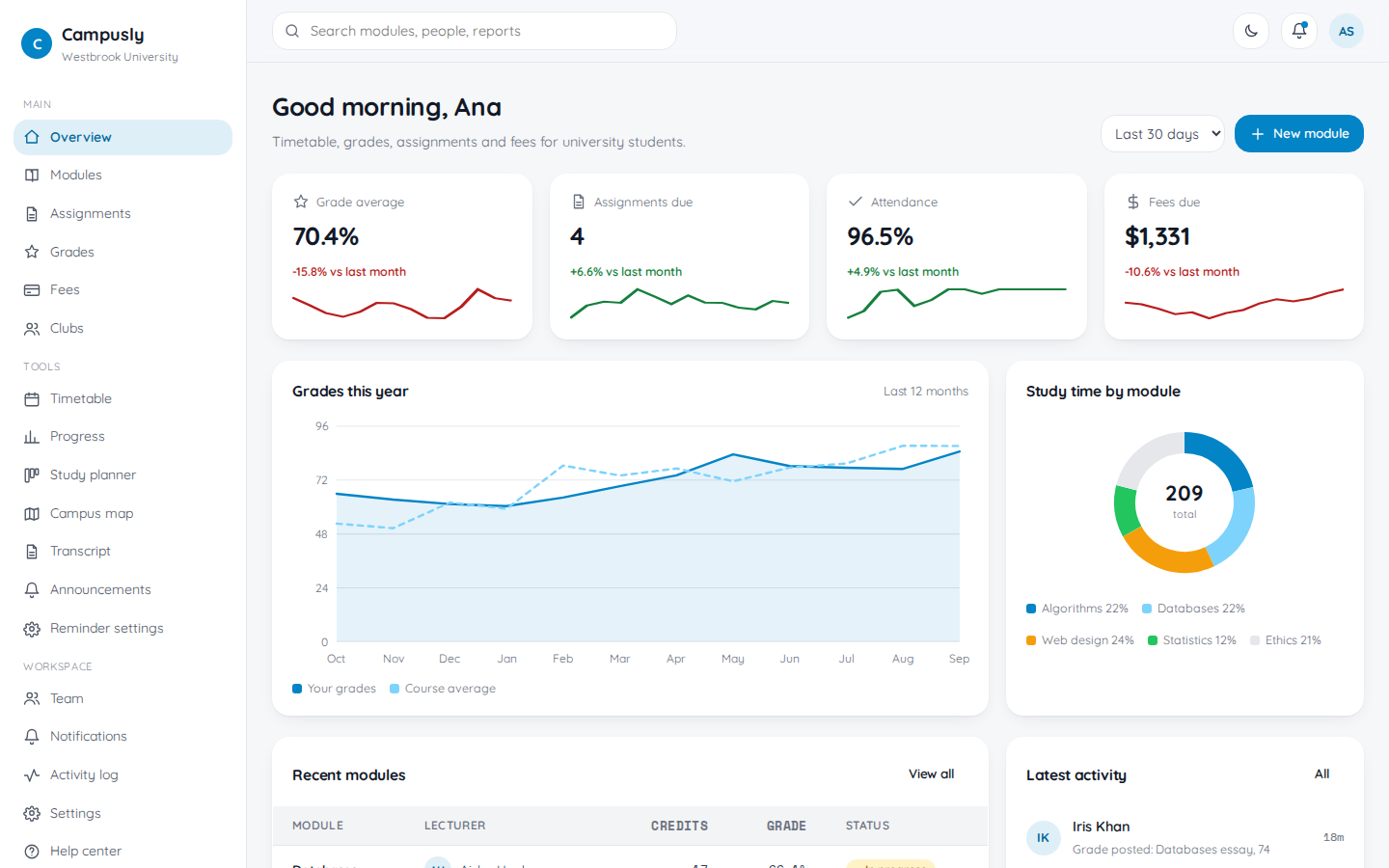Image resolution: width=1389 pixels, height=868 pixels.
Task: Click the STATUS column header
Action: (868, 827)
